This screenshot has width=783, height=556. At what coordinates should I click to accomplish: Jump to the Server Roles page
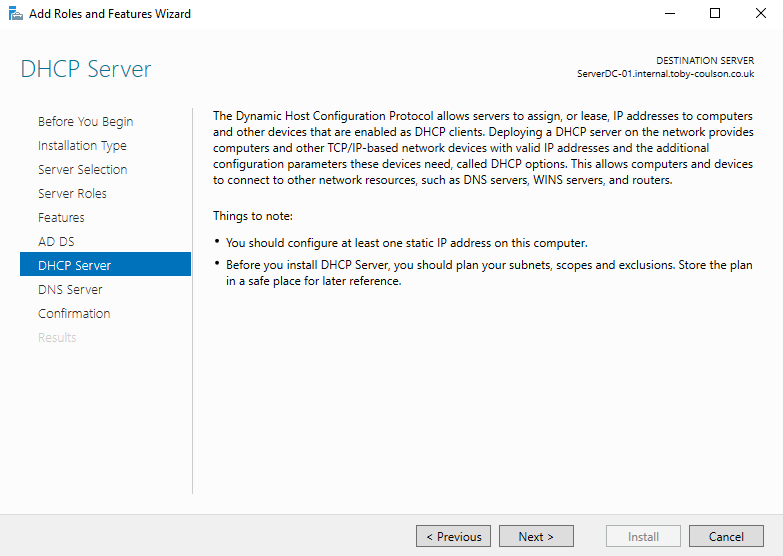[72, 194]
